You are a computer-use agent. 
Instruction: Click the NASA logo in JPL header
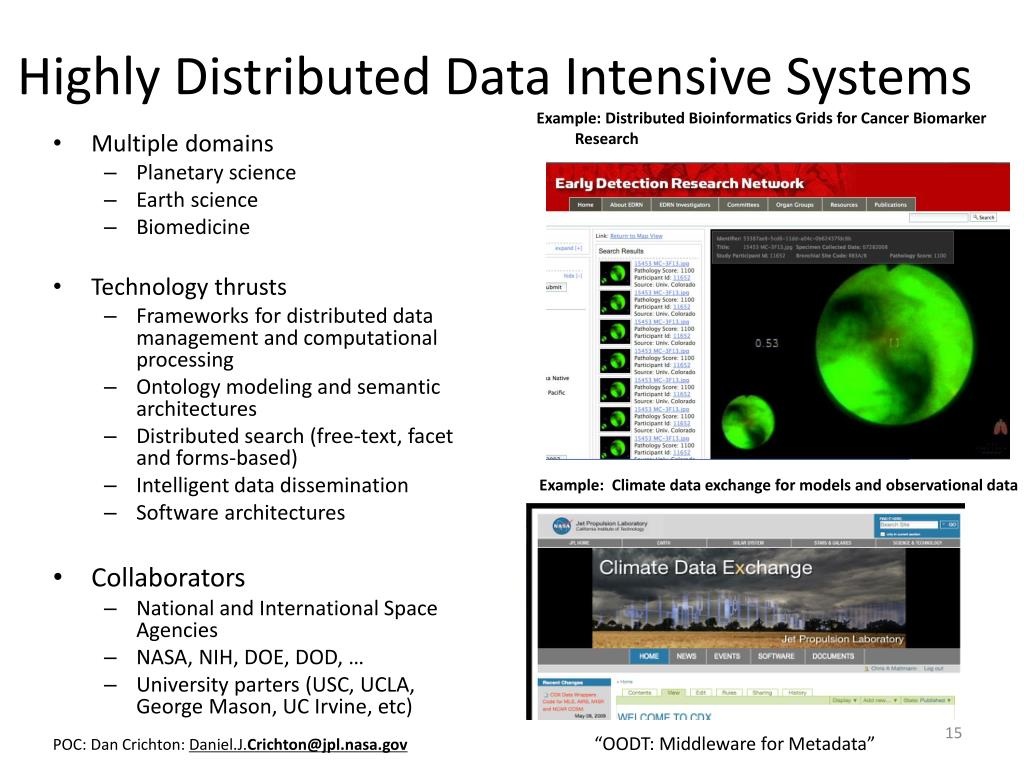561,526
